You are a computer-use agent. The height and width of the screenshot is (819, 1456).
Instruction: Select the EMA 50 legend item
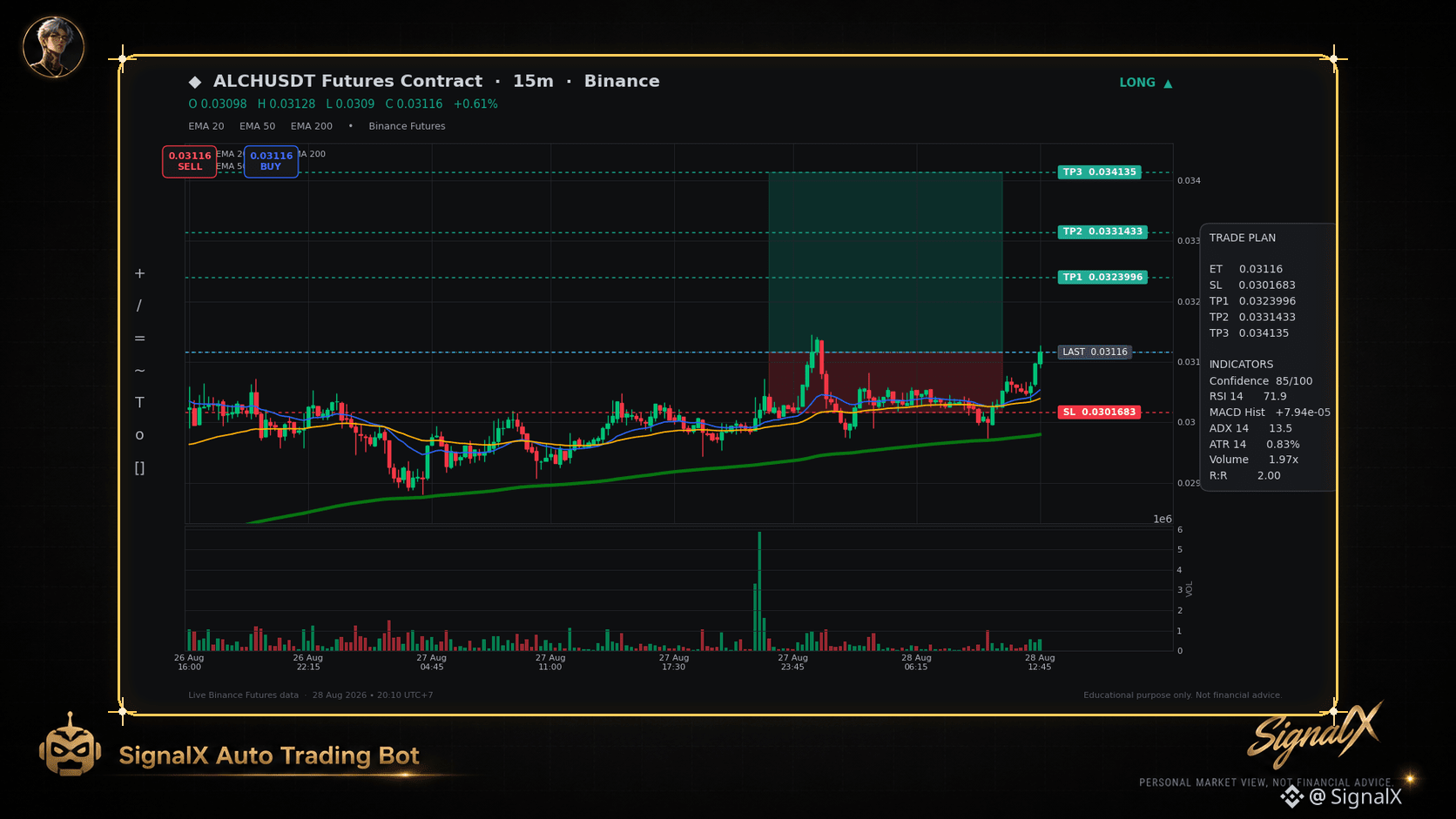click(258, 126)
